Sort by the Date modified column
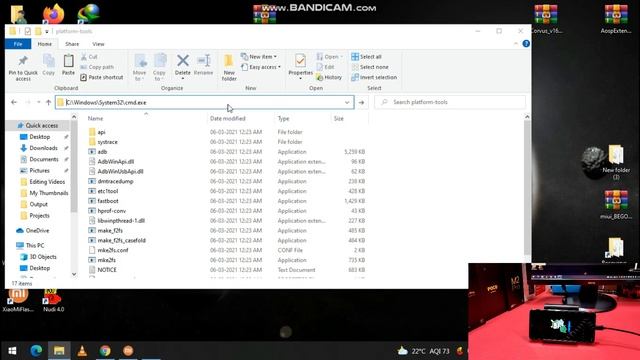 coord(228,118)
